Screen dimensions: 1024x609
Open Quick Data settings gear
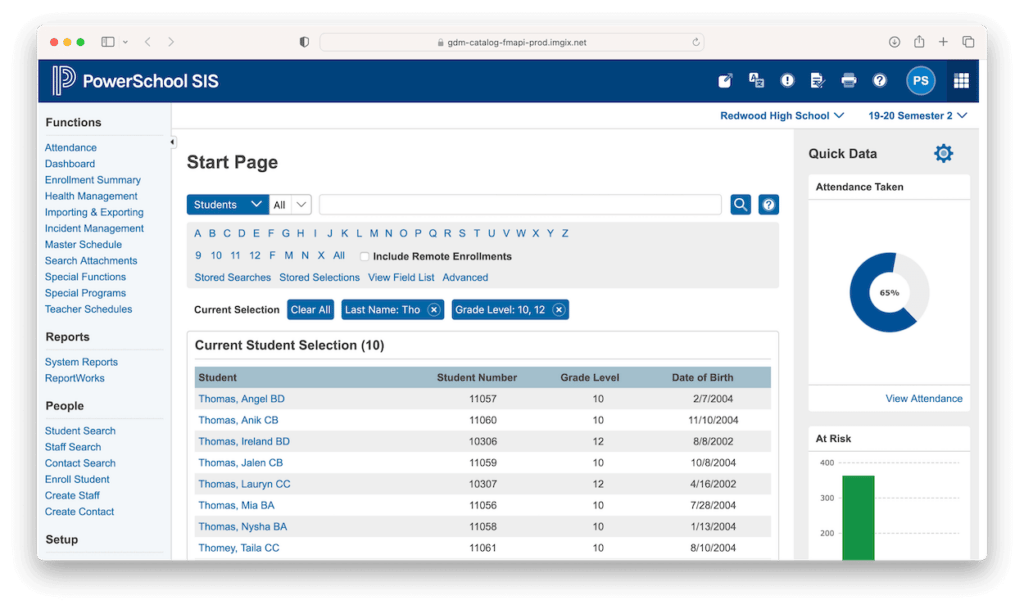click(x=943, y=153)
